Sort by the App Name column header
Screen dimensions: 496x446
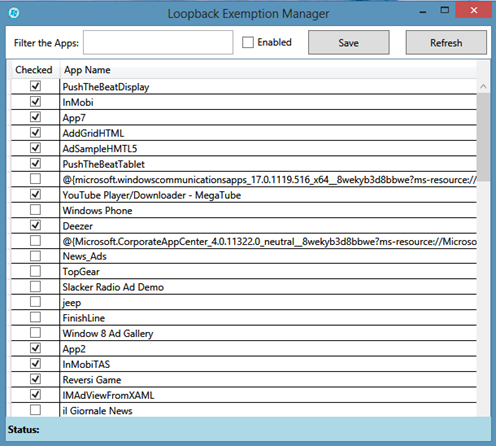pos(87,70)
